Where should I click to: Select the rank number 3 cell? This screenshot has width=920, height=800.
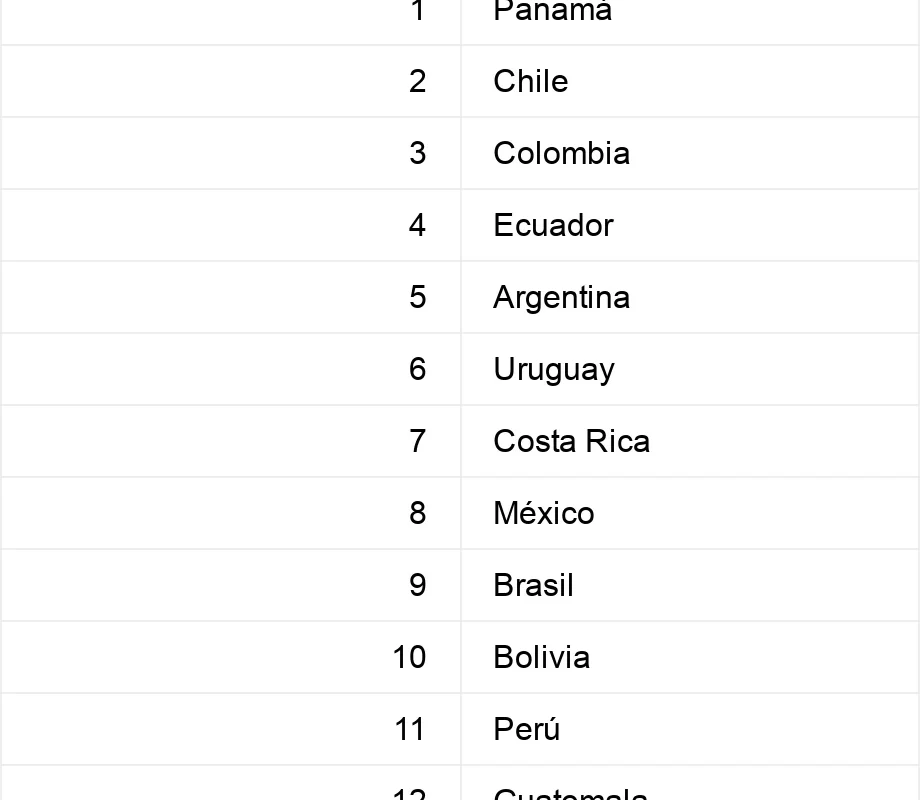tap(231, 153)
